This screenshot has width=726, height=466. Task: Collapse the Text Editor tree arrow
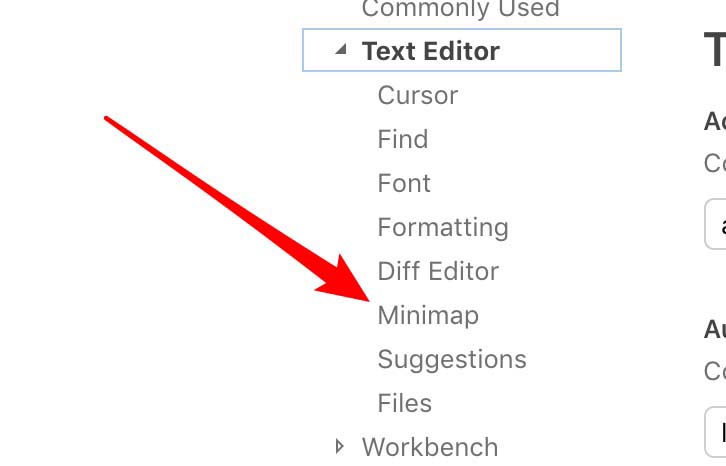341,50
